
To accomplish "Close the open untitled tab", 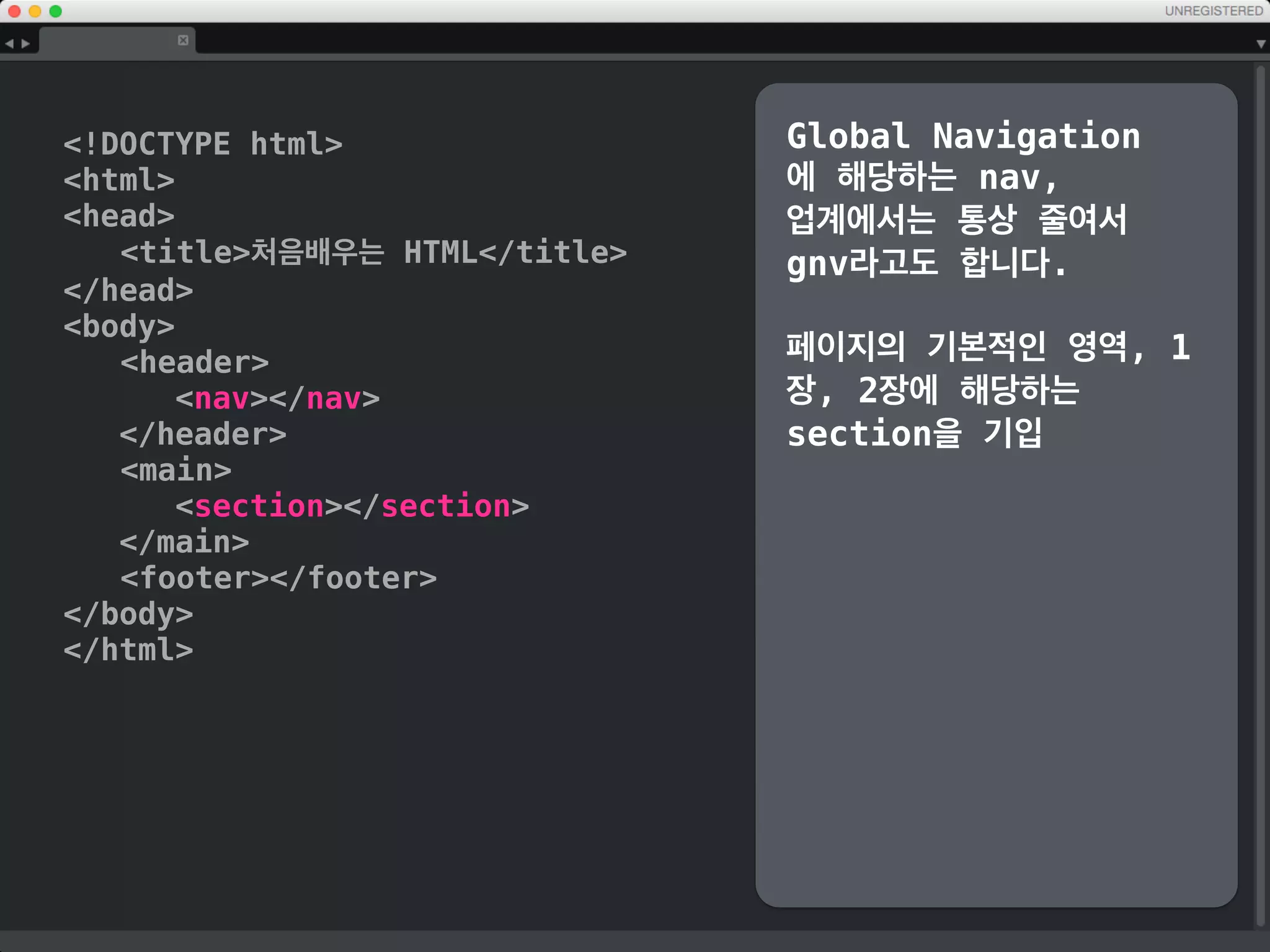I will pyautogui.click(x=183, y=40).
